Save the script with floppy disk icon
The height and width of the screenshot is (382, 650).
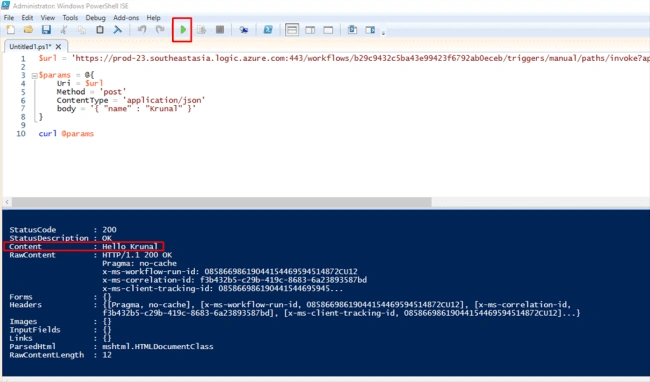click(x=46, y=30)
